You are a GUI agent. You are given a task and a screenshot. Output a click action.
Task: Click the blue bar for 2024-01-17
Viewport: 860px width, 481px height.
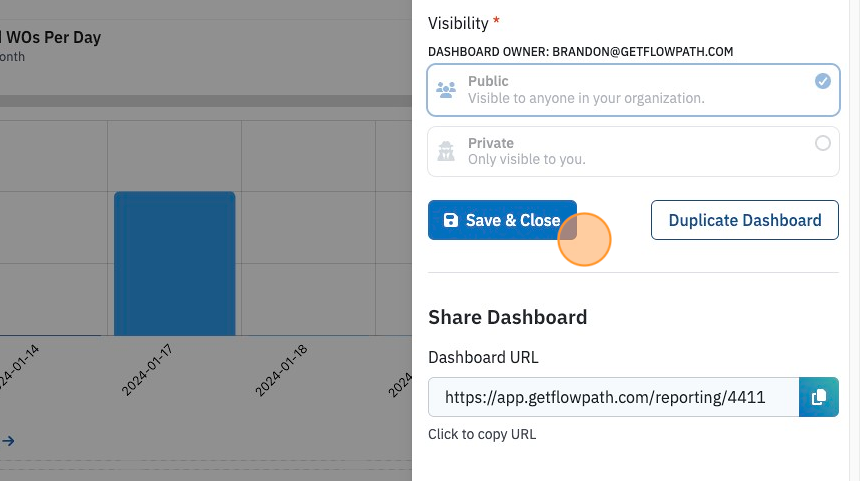click(x=174, y=263)
